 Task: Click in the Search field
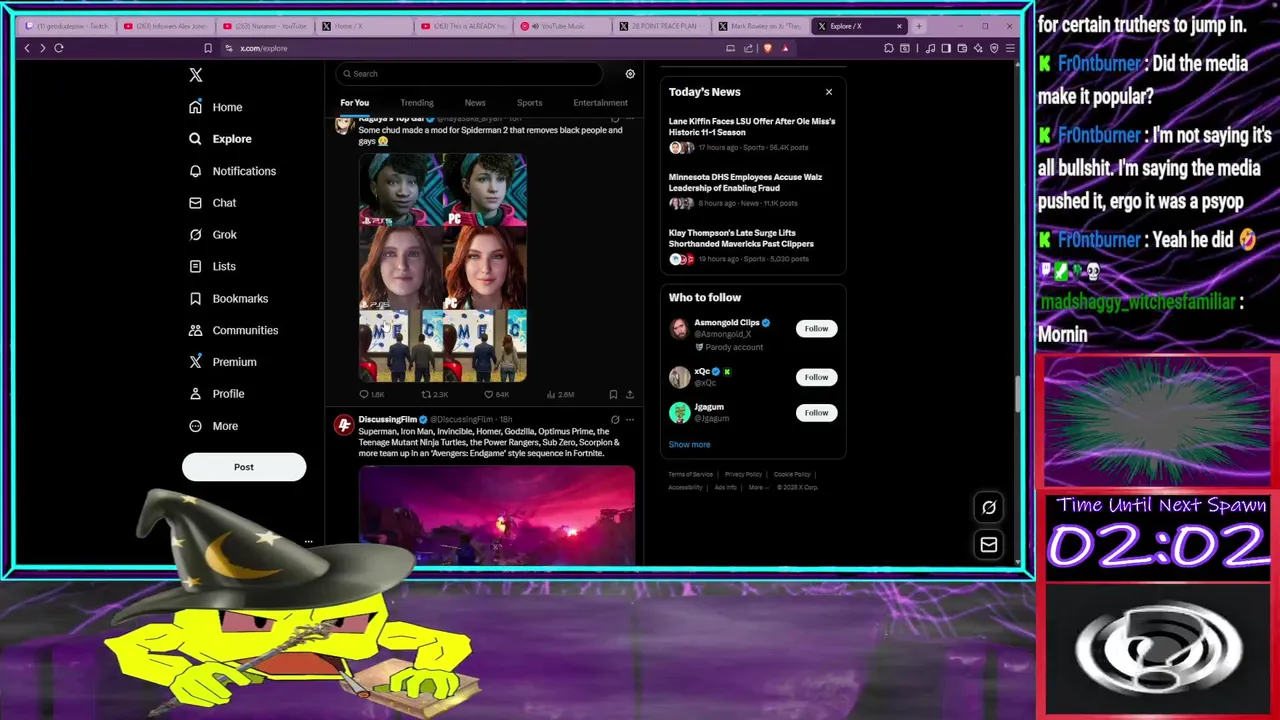click(x=470, y=73)
